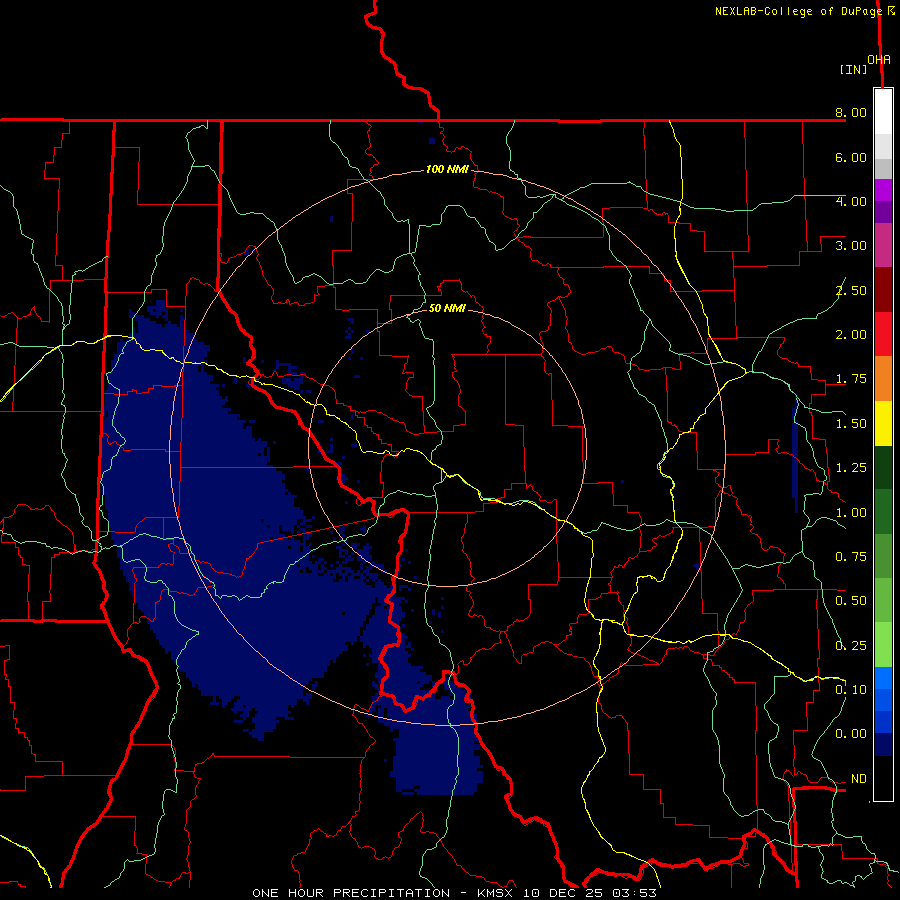Click the 50 NMI range ring label
900x900 pixels.
[447, 308]
